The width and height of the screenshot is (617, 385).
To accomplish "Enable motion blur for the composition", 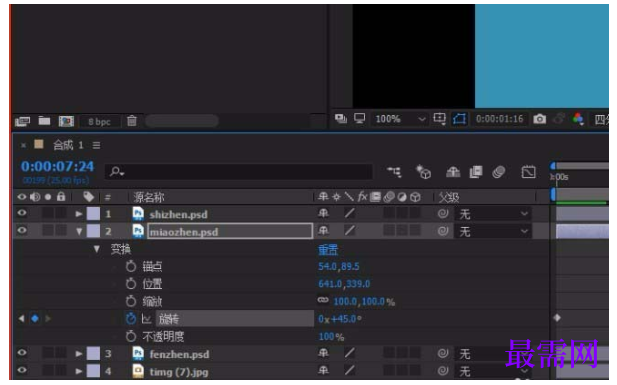I will (499, 172).
